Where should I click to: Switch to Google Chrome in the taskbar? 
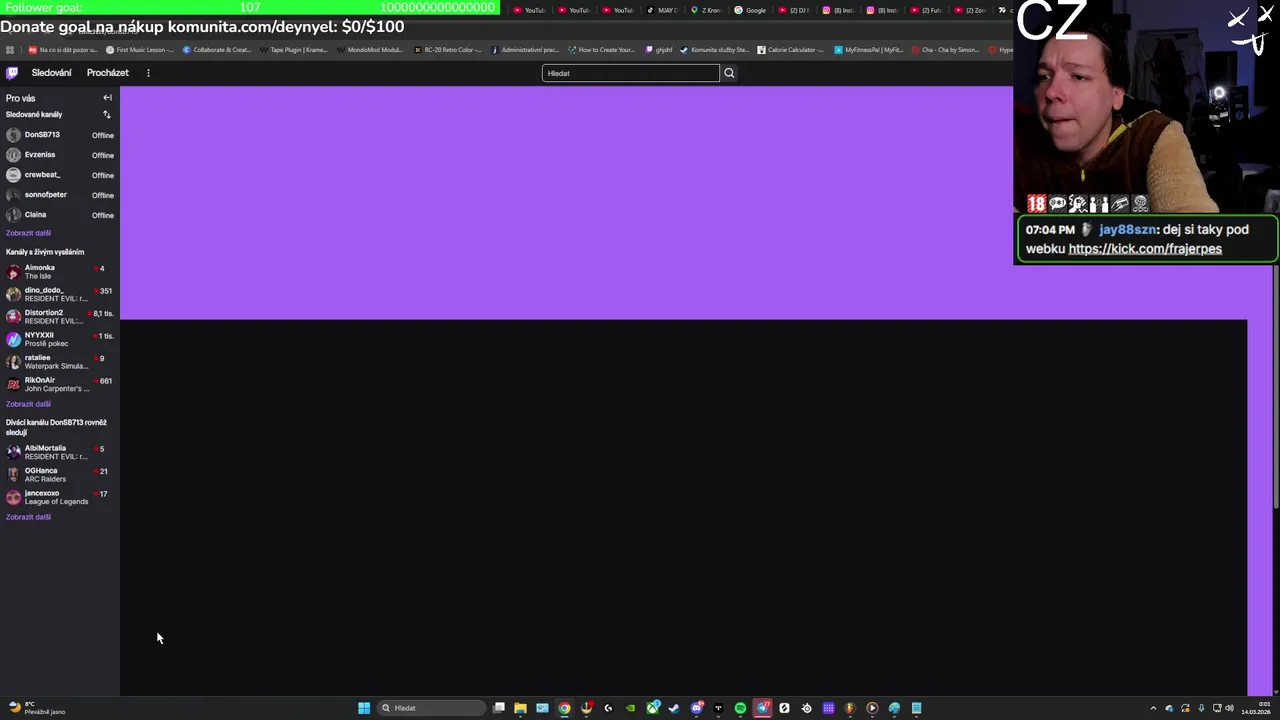564,708
